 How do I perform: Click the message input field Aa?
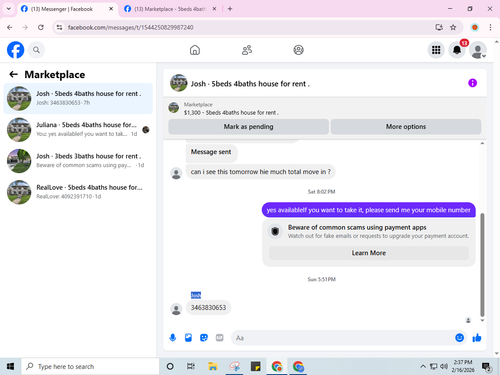tap(342, 338)
